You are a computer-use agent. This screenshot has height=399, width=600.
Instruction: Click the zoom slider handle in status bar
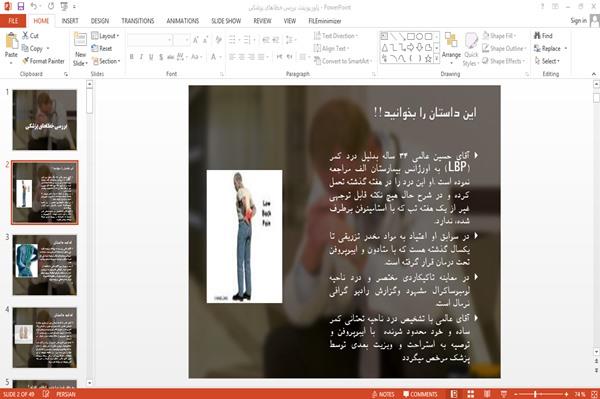[535, 394]
